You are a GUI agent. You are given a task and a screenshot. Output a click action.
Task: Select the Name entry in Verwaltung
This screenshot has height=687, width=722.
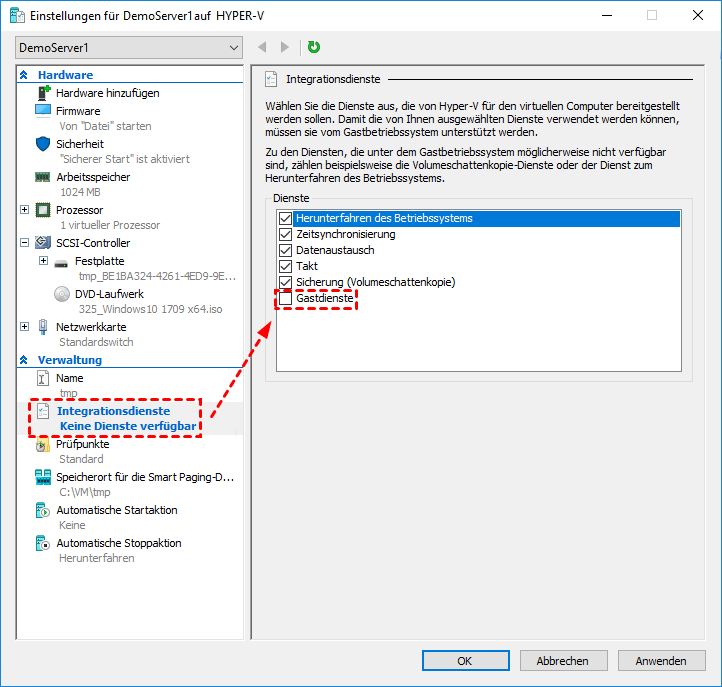coord(70,378)
